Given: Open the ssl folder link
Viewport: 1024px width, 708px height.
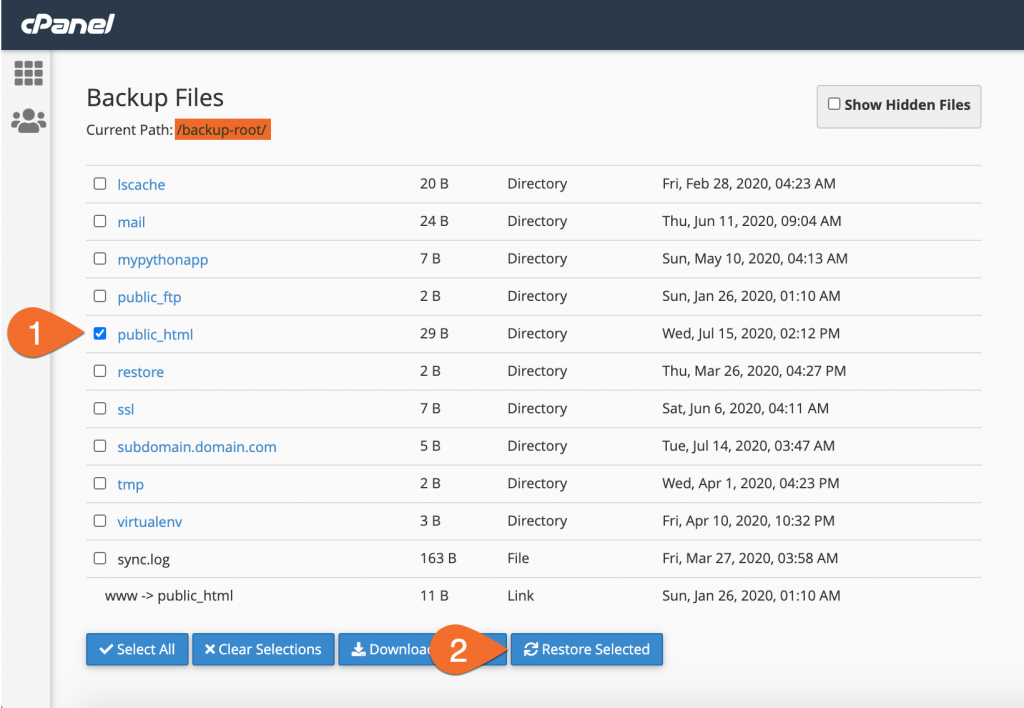Looking at the screenshot, I should [x=125, y=409].
